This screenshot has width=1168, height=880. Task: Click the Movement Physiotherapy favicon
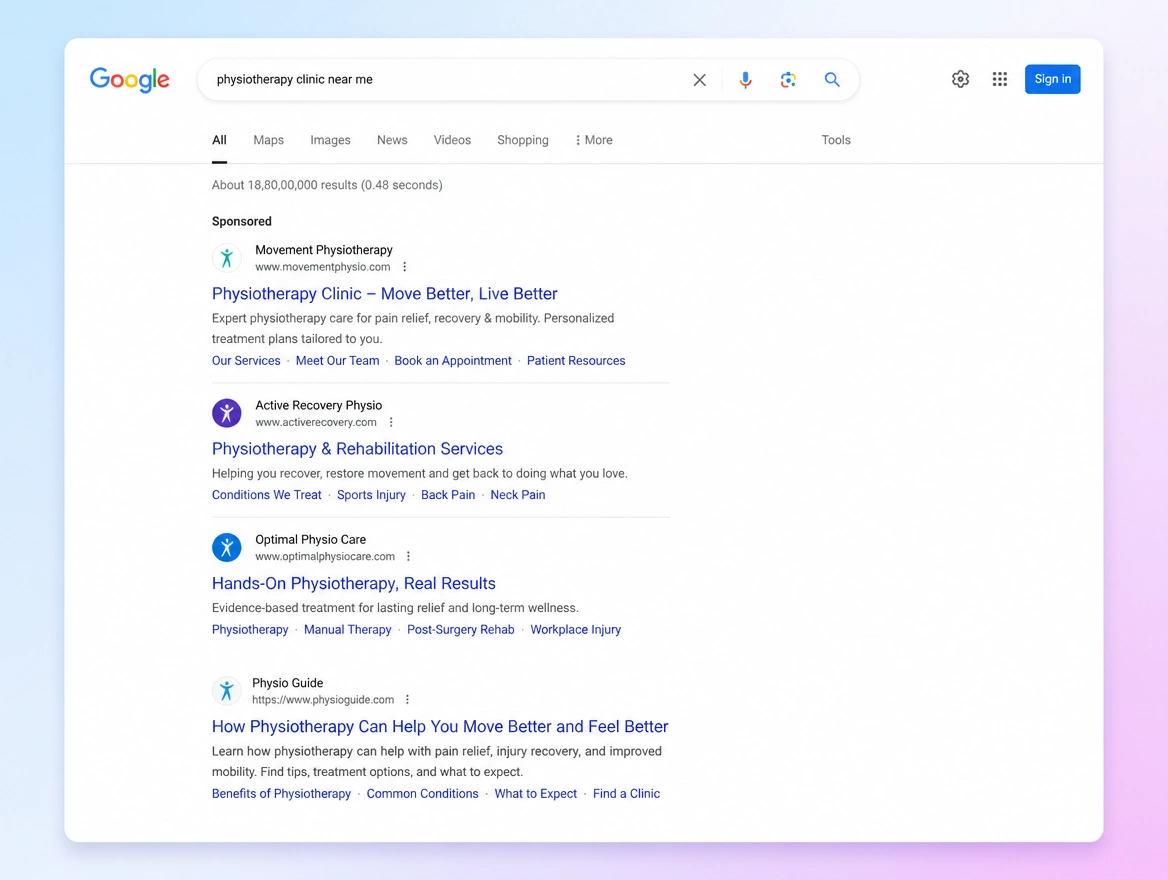pyautogui.click(x=226, y=258)
